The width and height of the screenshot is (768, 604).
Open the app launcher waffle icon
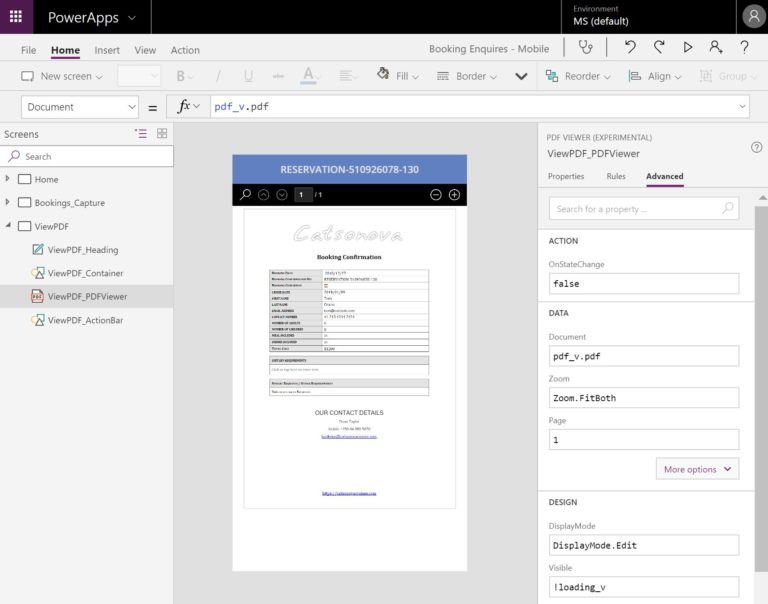[x=16, y=17]
